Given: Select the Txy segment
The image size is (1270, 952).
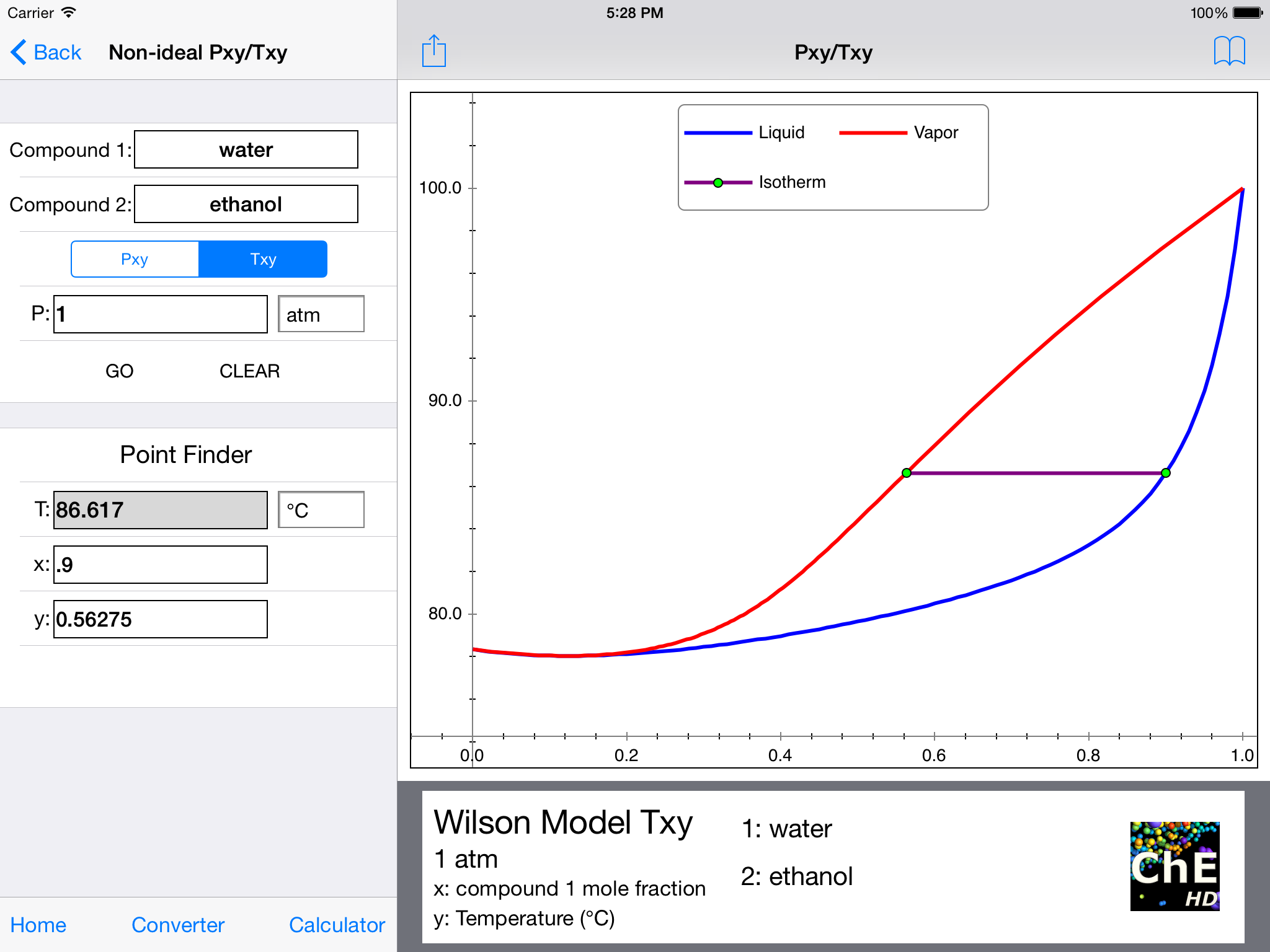Looking at the screenshot, I should point(263,259).
